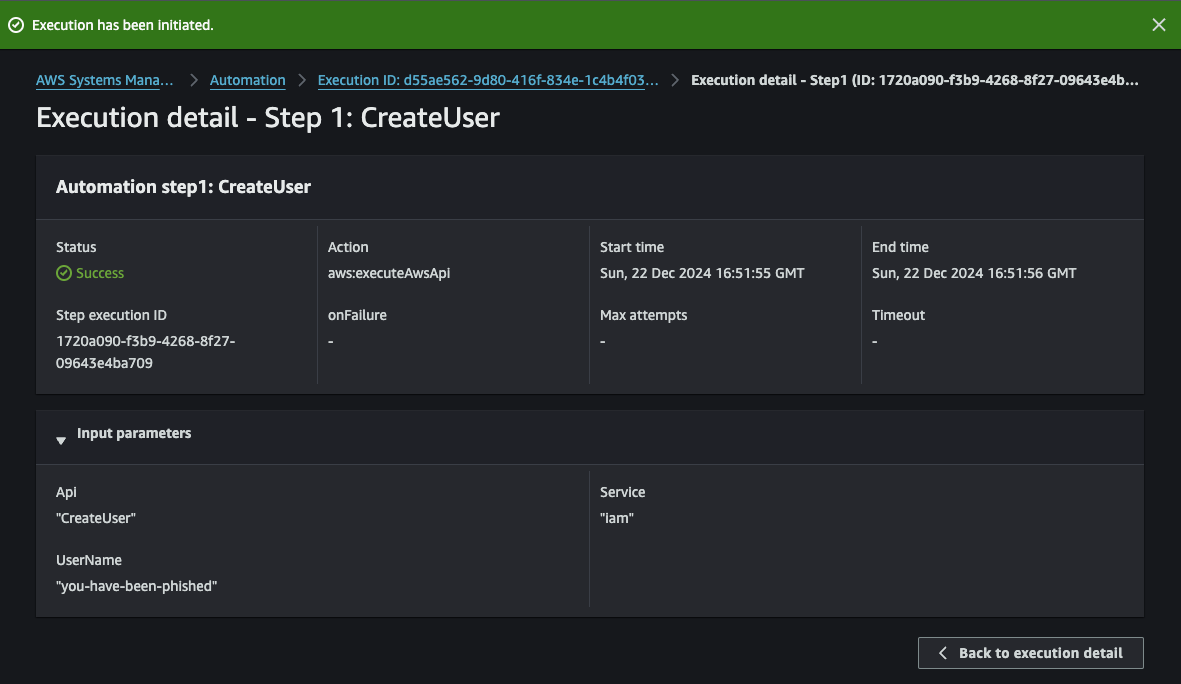
Task: Click the Back to execution detail button
Action: tap(1030, 653)
